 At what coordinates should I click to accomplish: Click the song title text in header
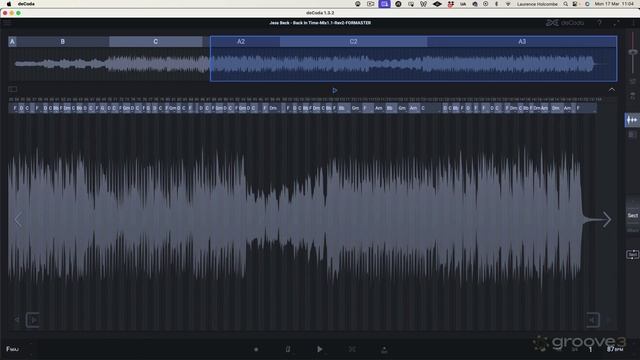point(320,23)
